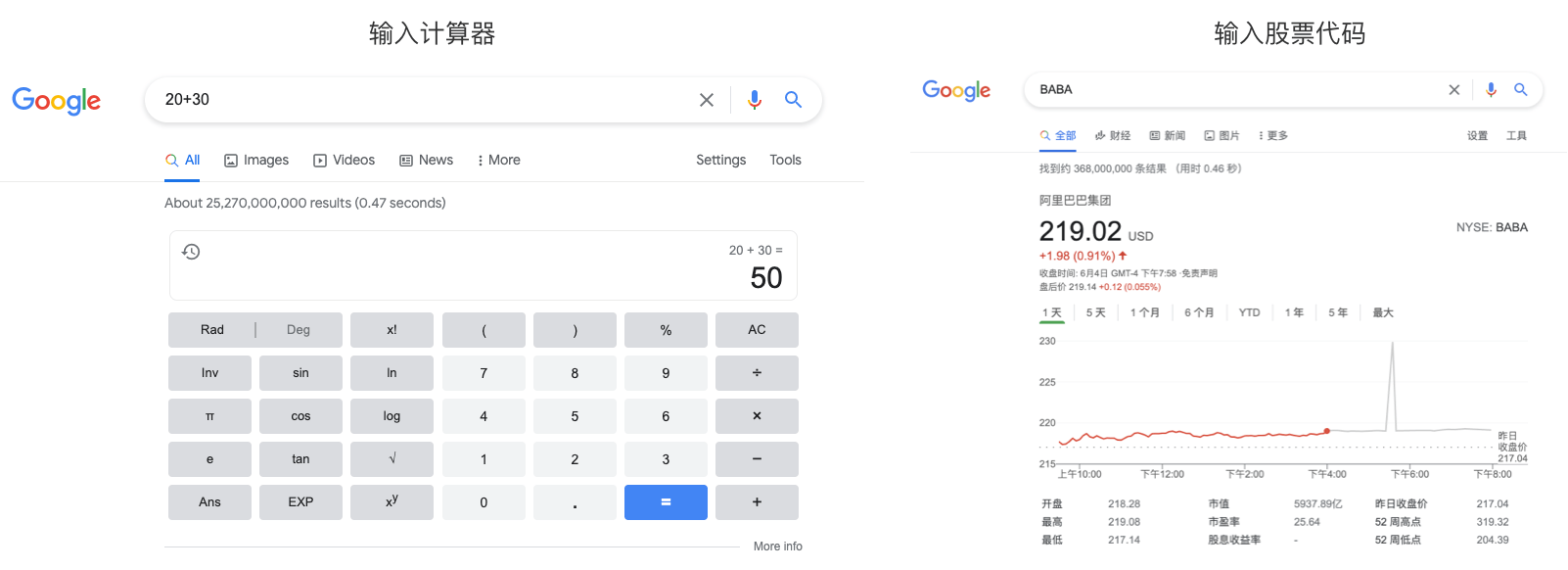Select the 5 天 chart range
Image resolution: width=1568 pixels, height=570 pixels.
pyautogui.click(x=1095, y=313)
